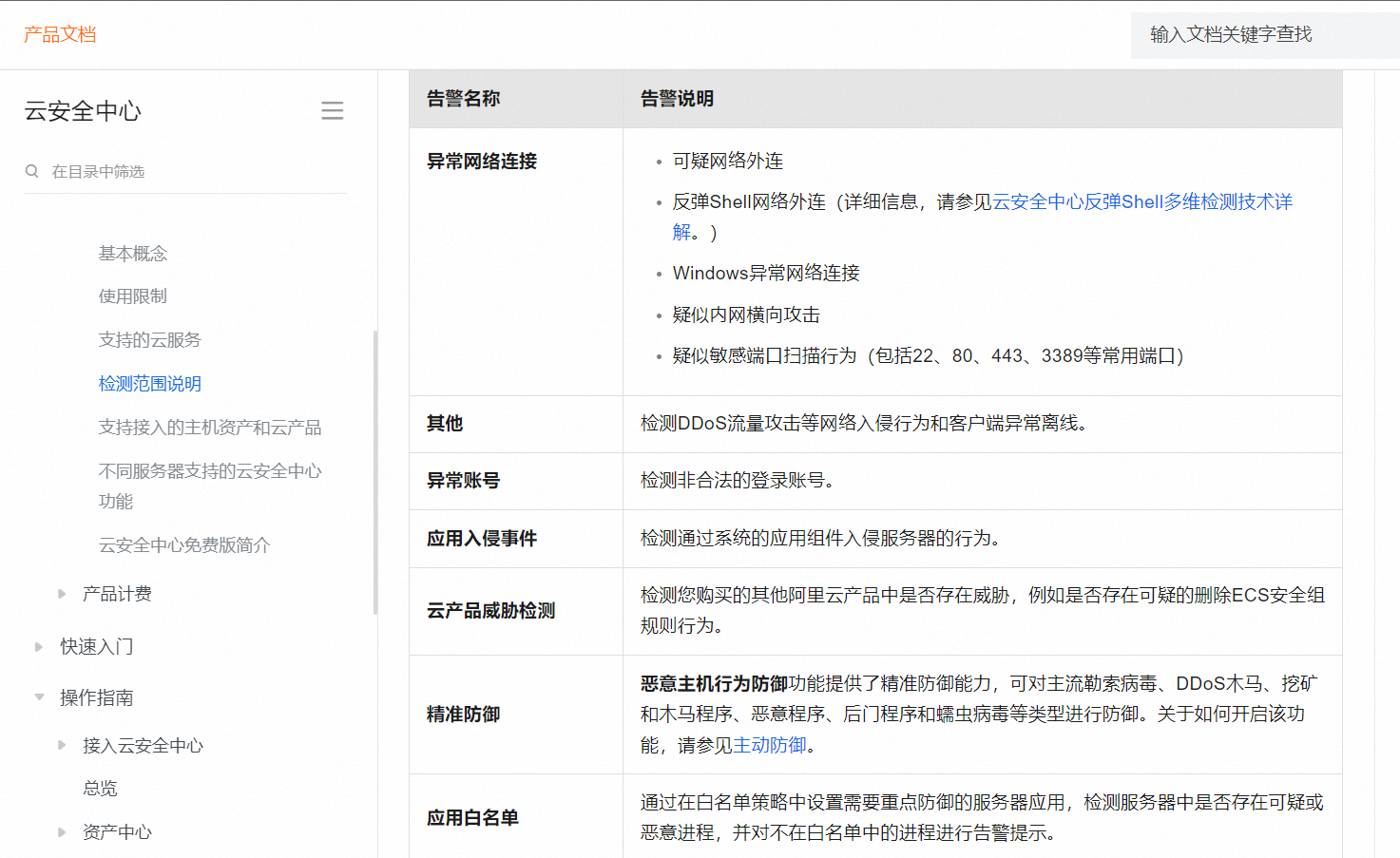Open the 接入云安全中心 section label
This screenshot has width=1400, height=858.
click(143, 746)
